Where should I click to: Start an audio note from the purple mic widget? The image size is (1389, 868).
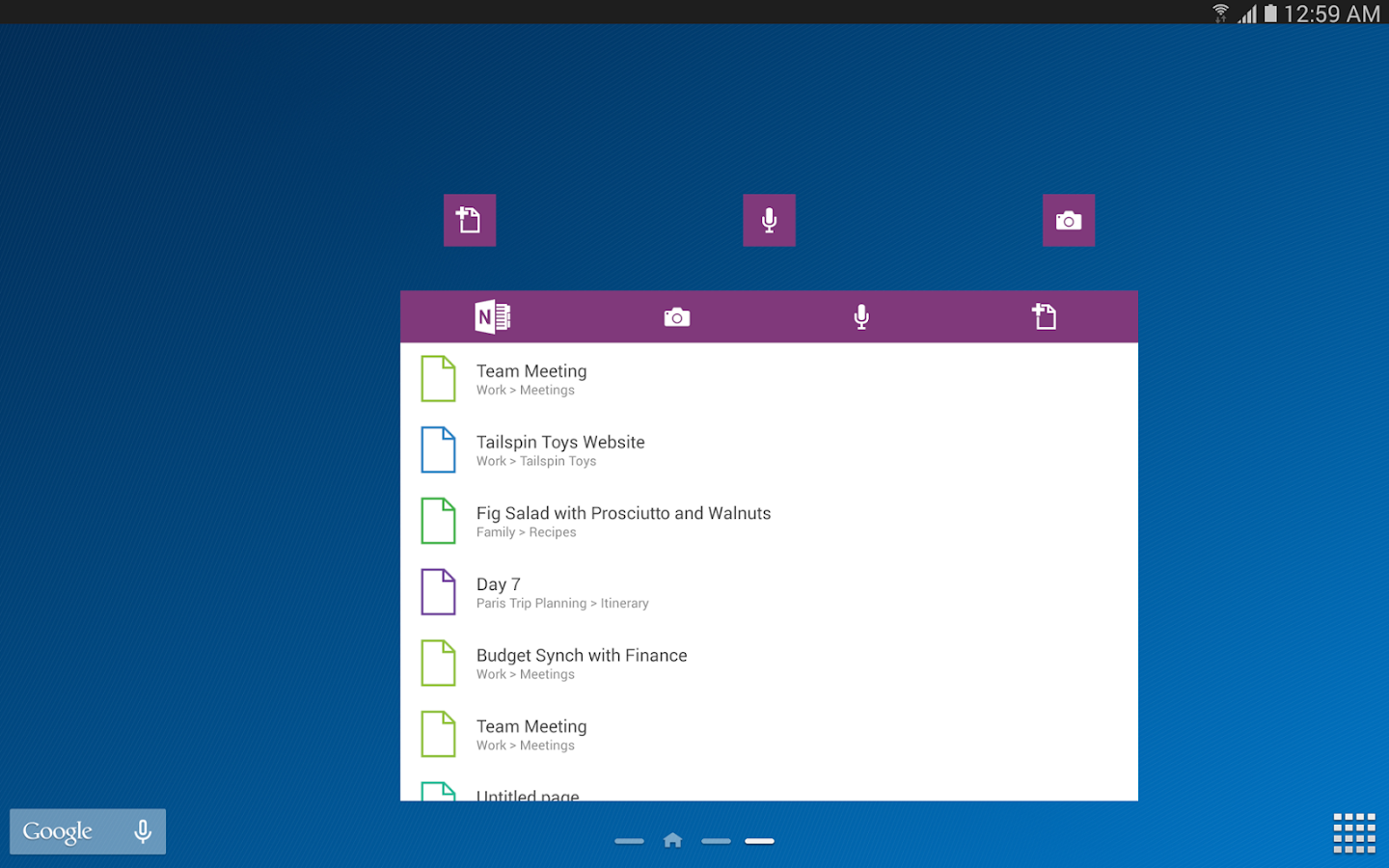click(x=769, y=220)
